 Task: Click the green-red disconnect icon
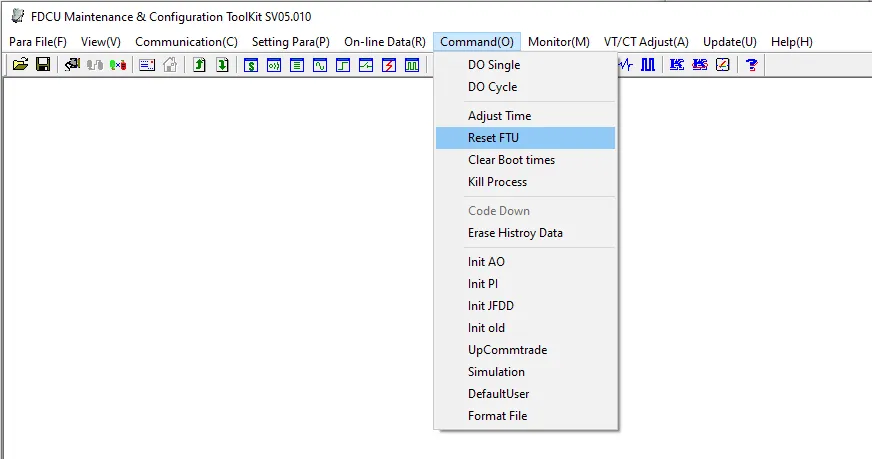coord(118,65)
